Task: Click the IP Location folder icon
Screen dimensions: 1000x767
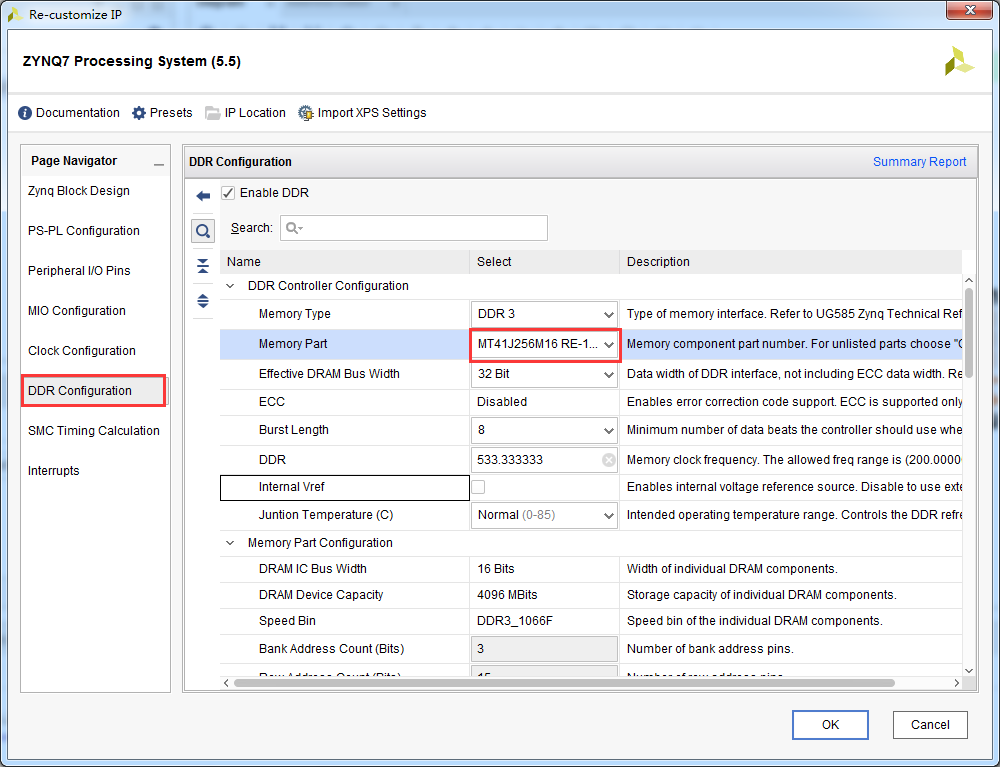Action: [x=213, y=113]
